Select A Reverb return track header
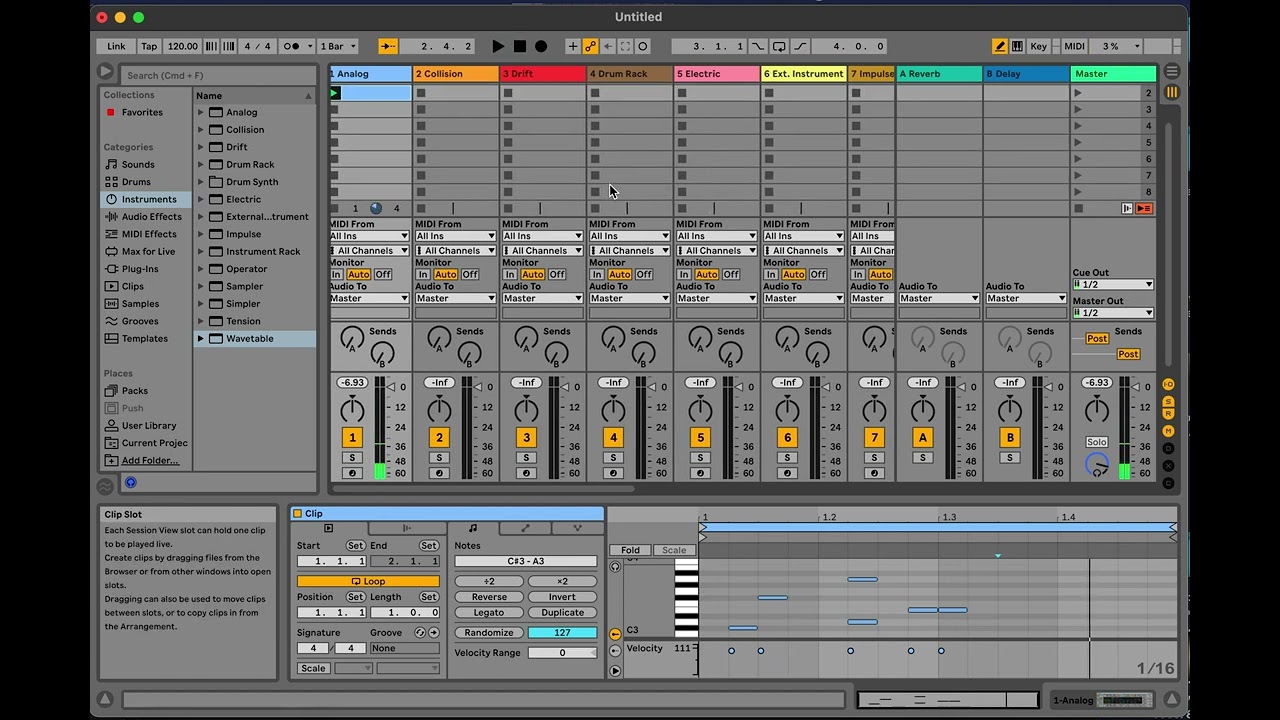The width and height of the screenshot is (1280, 720). [939, 73]
